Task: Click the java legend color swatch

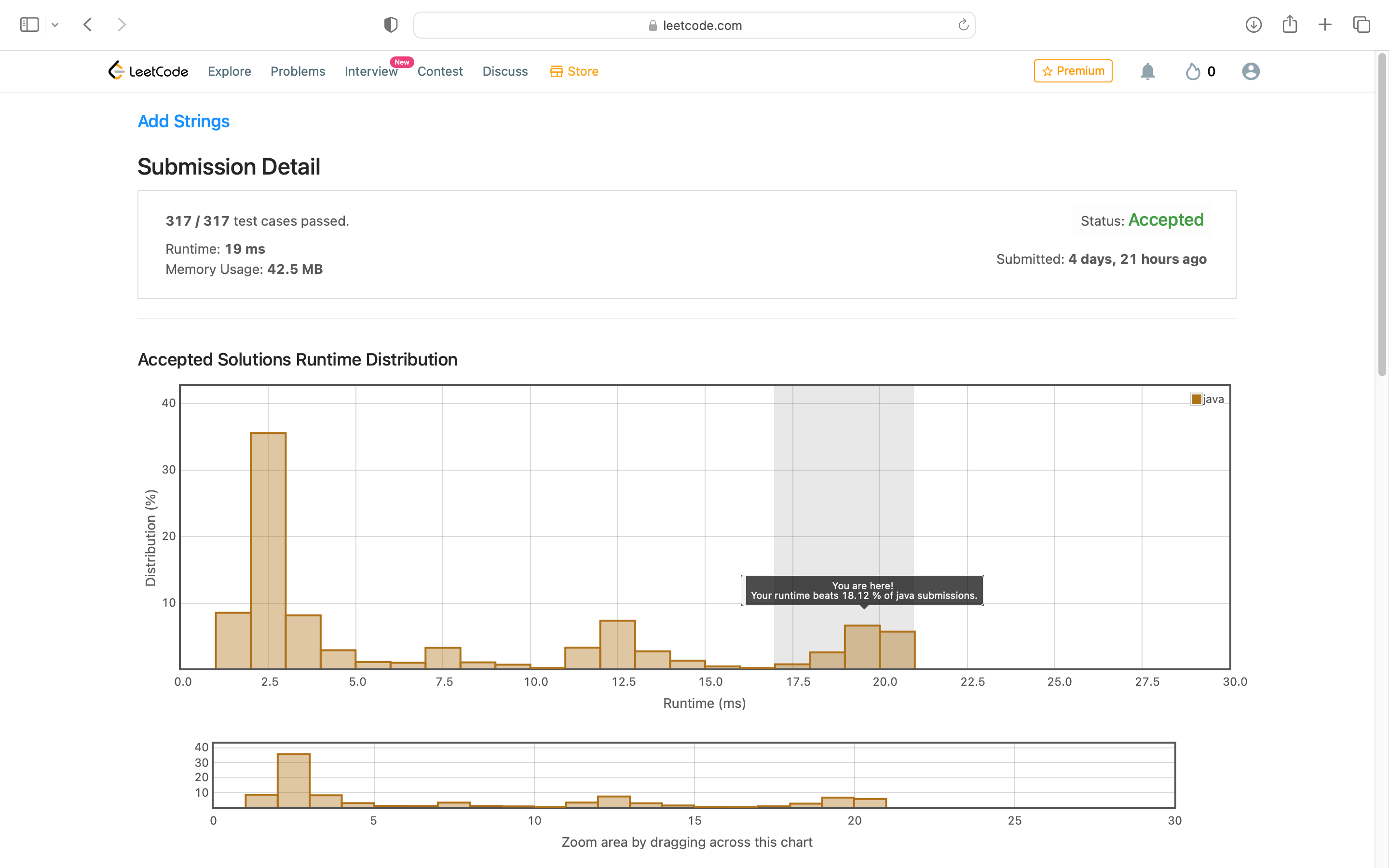Action: click(1196, 399)
